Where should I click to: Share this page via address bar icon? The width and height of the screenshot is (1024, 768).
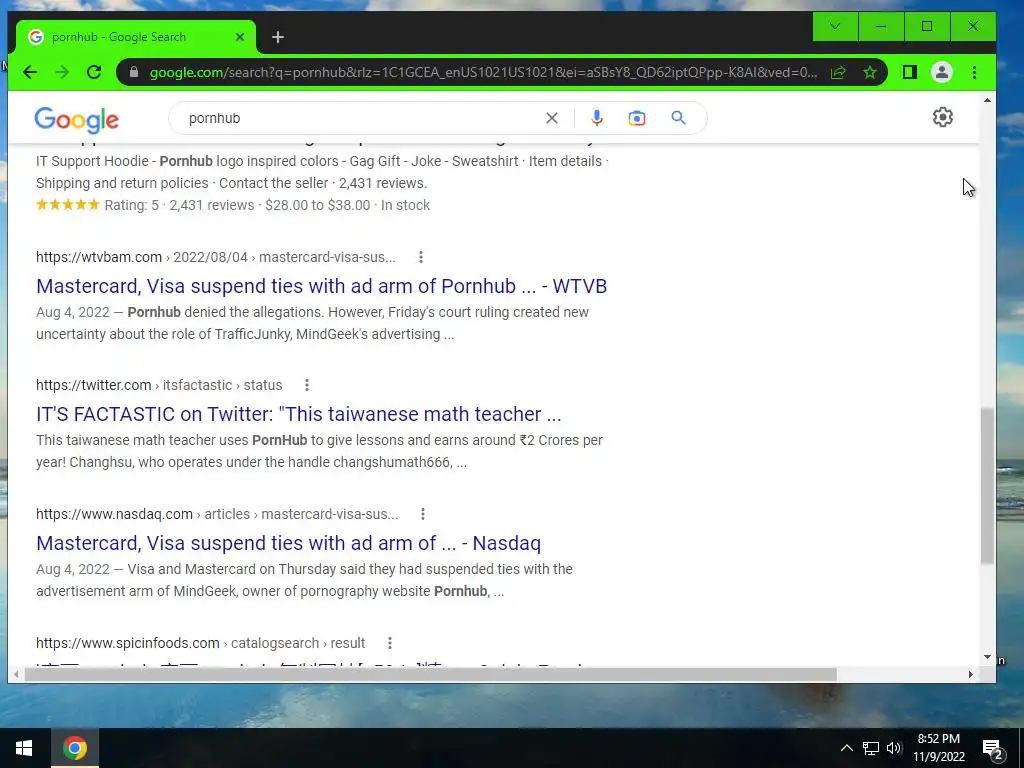click(x=838, y=72)
